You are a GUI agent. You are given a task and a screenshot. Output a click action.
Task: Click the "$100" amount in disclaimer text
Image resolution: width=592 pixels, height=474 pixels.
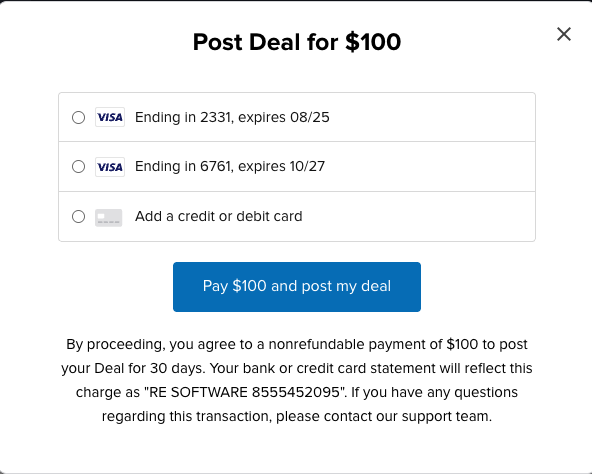click(462, 344)
